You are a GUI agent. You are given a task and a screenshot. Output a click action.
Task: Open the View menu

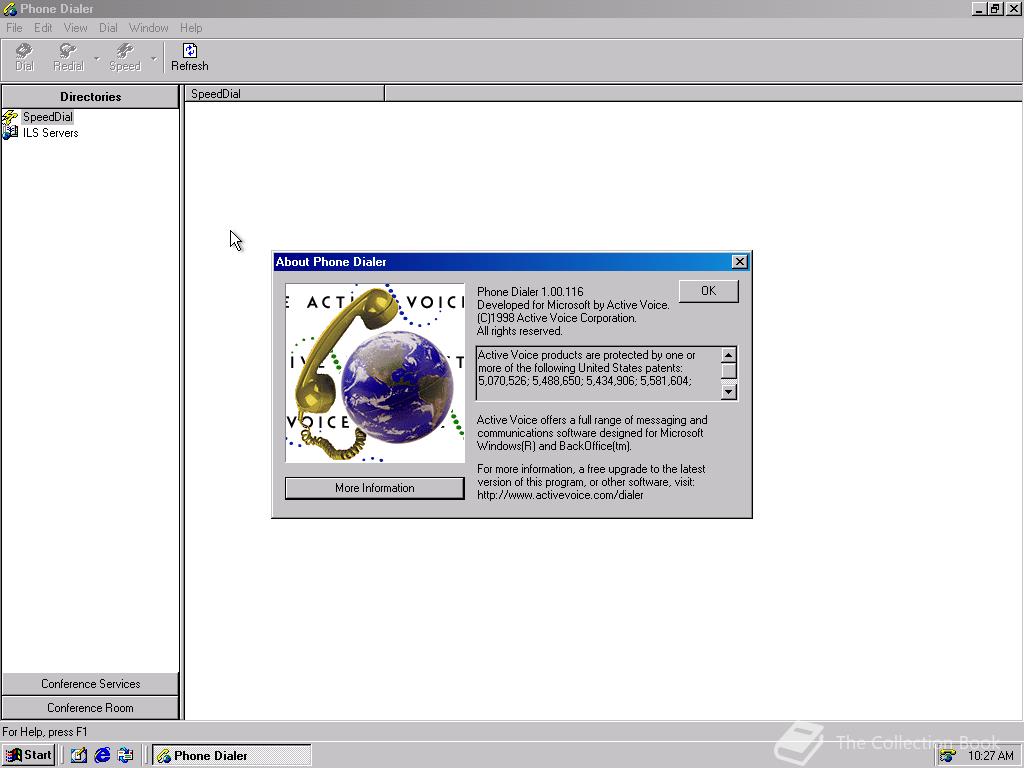75,27
